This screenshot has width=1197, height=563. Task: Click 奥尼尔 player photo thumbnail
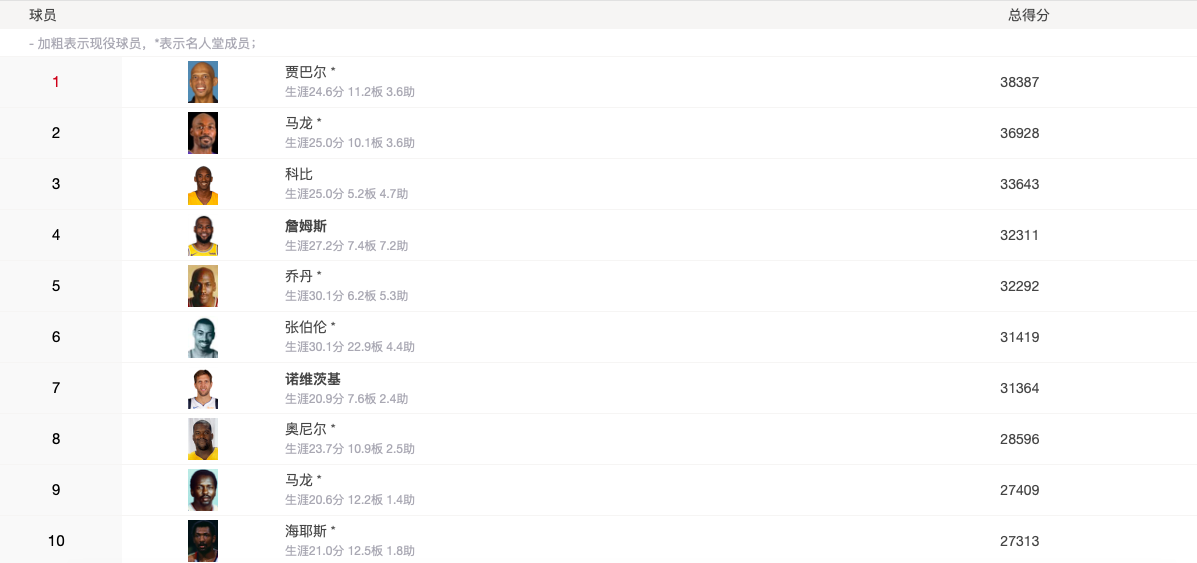click(x=203, y=439)
